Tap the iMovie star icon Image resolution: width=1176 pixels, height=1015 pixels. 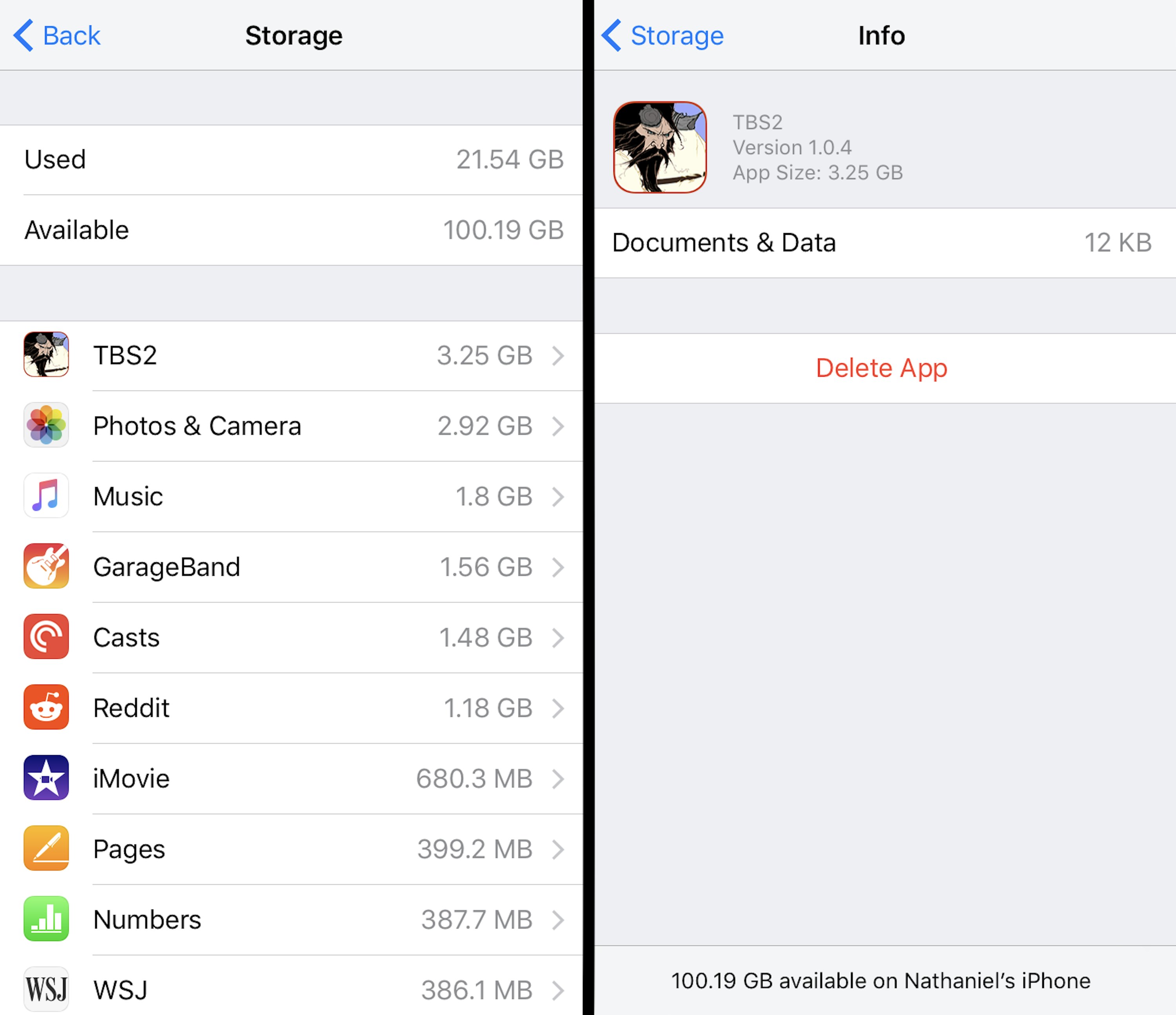[x=46, y=778]
